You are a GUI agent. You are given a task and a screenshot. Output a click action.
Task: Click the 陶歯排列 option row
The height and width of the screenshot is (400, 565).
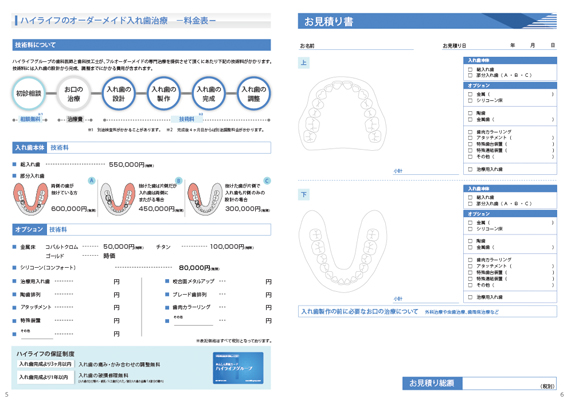[x=66, y=295]
